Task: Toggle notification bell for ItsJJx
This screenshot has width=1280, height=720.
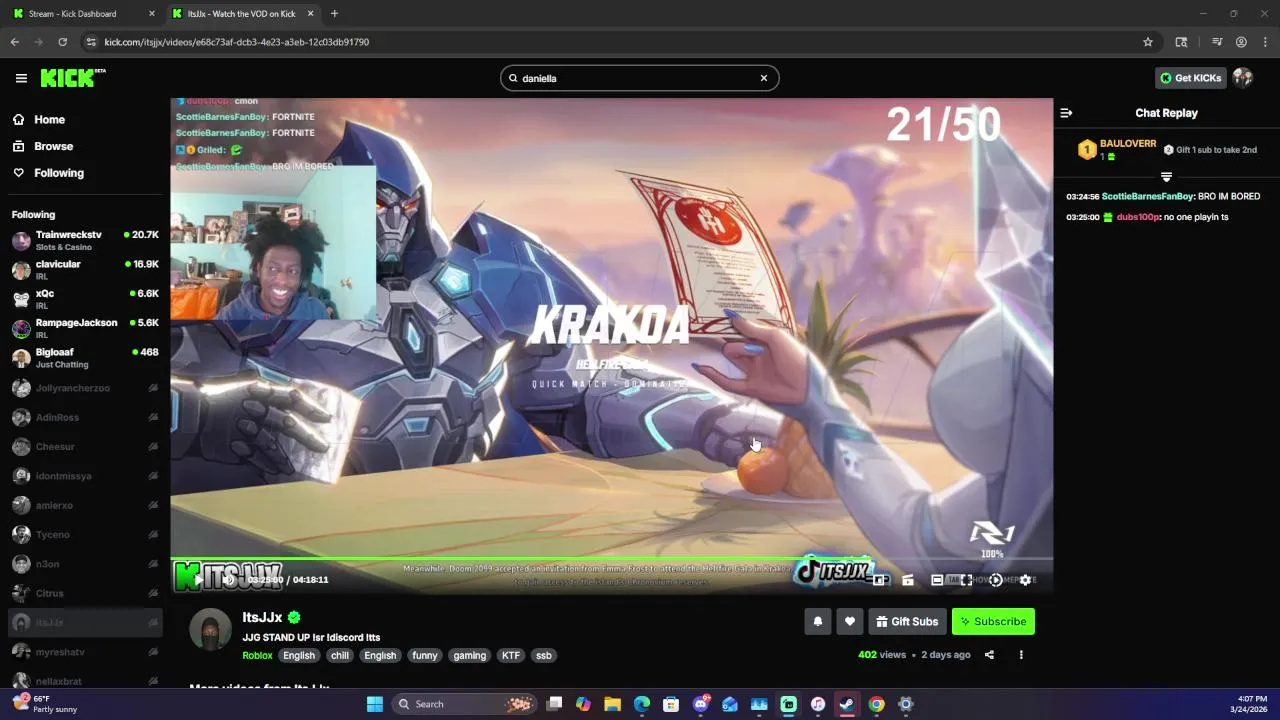Action: click(x=818, y=621)
